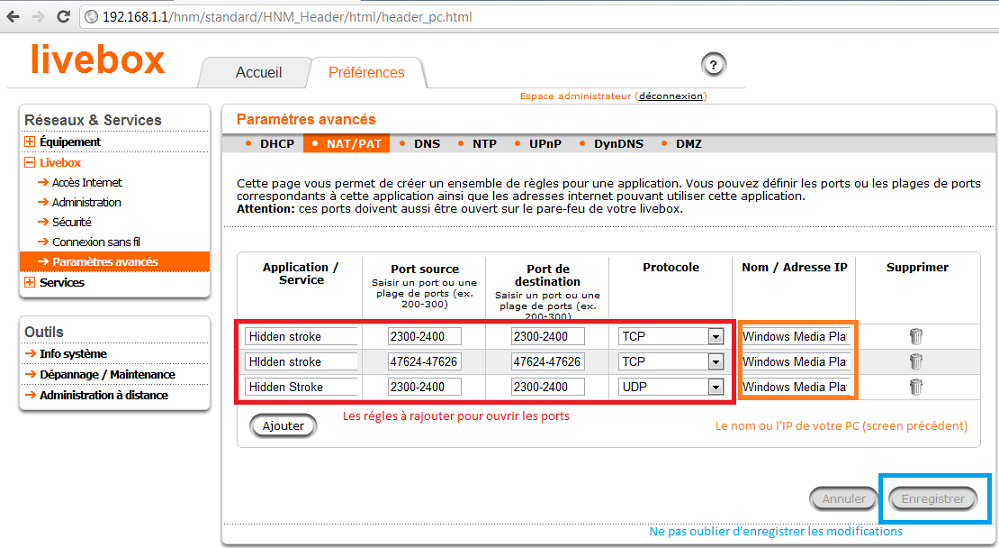Open Sécurité in the sidebar
This screenshot has height=548, width=999.
click(71, 222)
